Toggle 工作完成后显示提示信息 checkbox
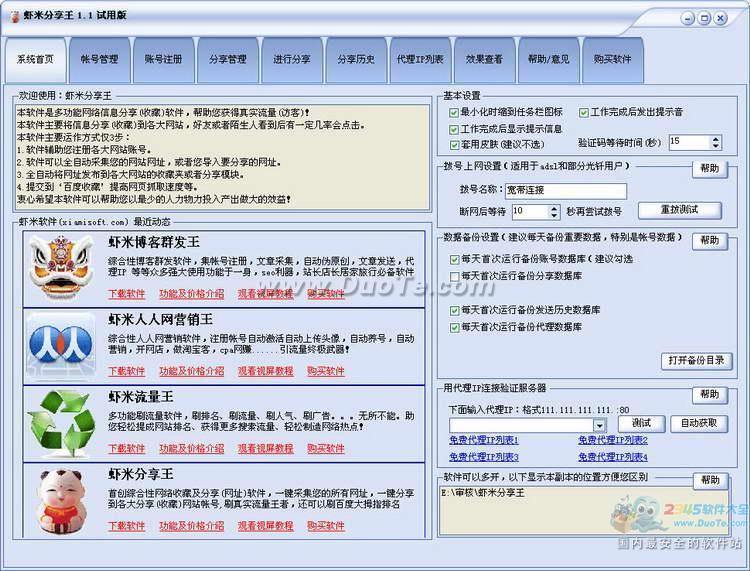750x571 pixels. point(454,130)
